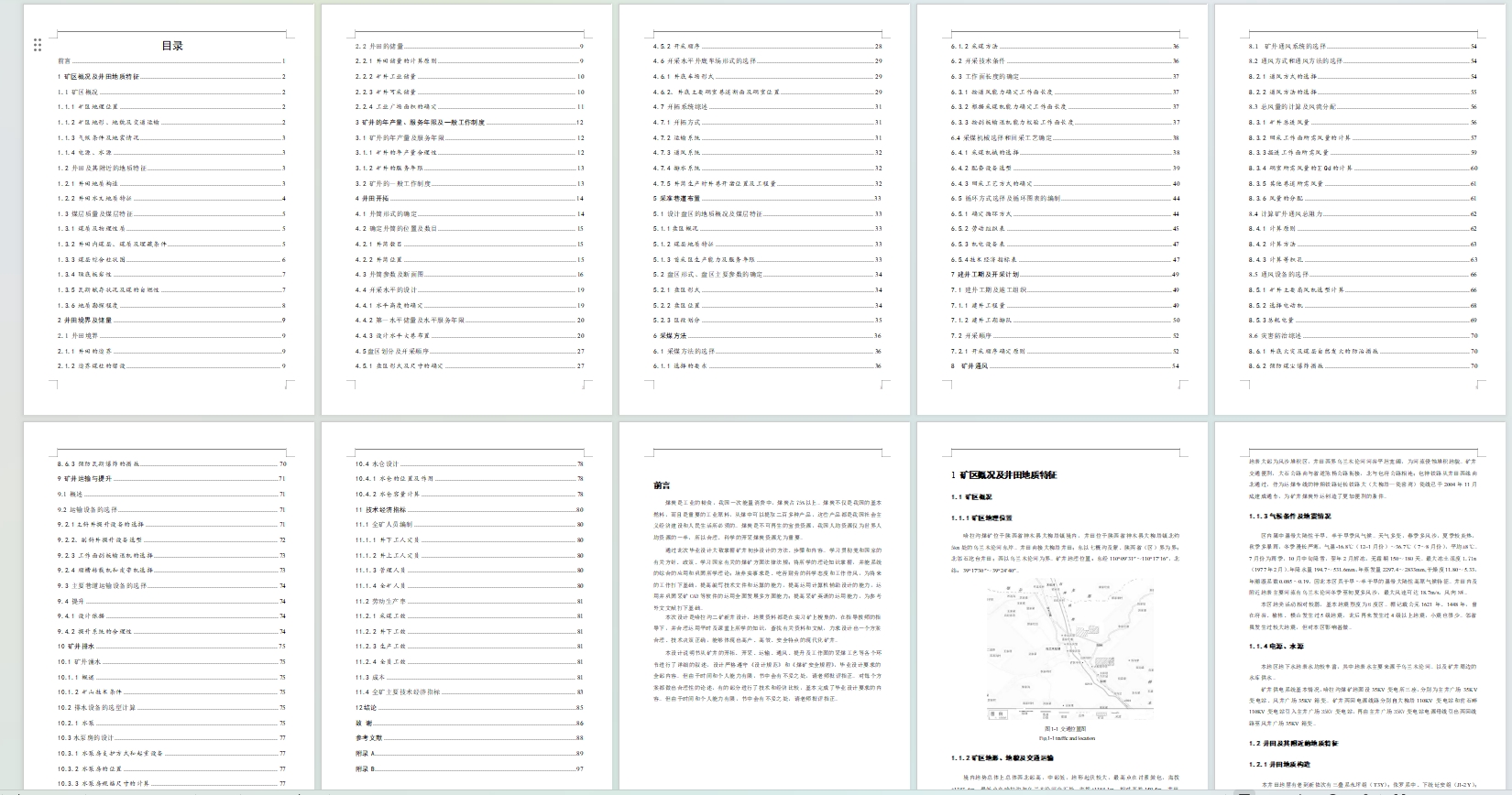Go to '9.2 运输设备的选择' contents entry

(x=171, y=509)
